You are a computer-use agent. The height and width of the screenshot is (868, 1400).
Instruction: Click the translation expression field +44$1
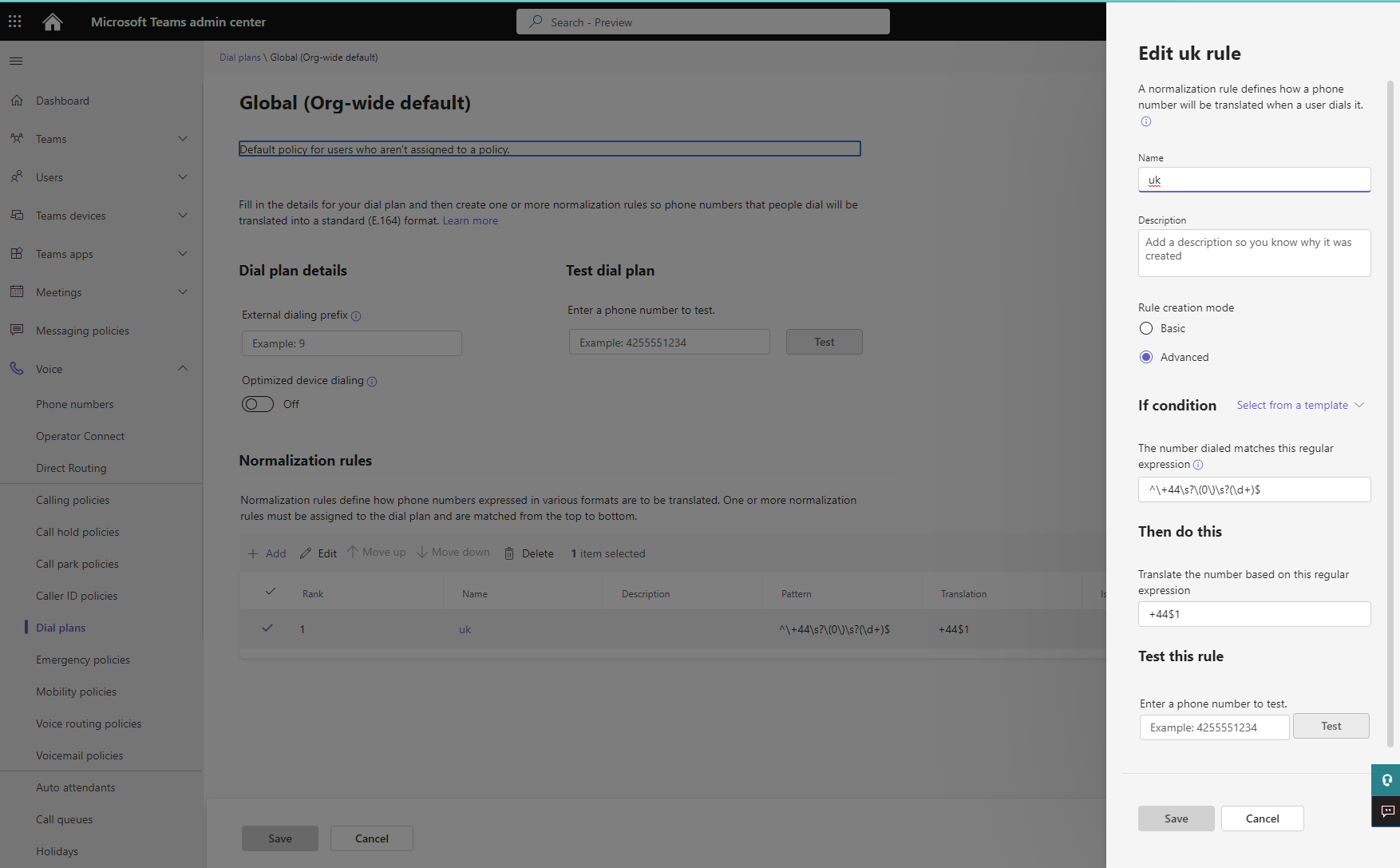(x=1255, y=614)
